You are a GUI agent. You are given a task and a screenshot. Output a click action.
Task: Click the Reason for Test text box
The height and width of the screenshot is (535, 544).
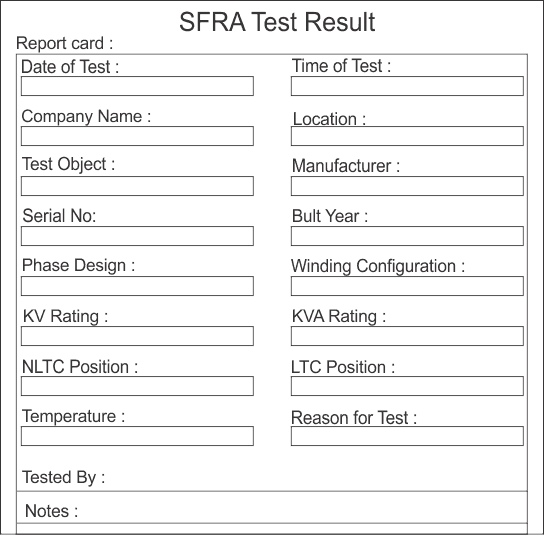pyautogui.click(x=407, y=436)
